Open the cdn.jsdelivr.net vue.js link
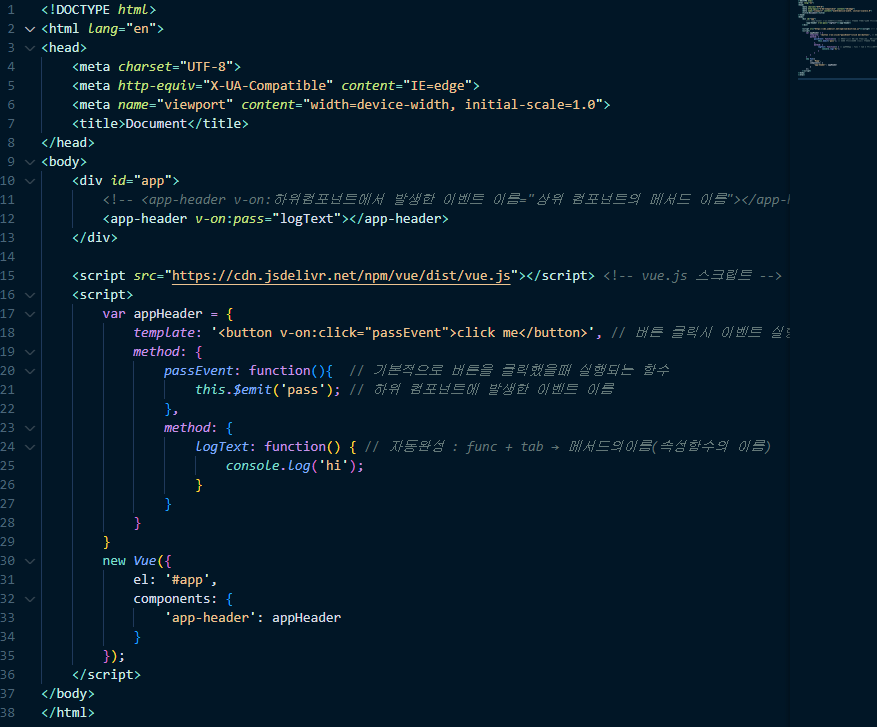Viewport: 877px width, 727px height. coord(341,276)
